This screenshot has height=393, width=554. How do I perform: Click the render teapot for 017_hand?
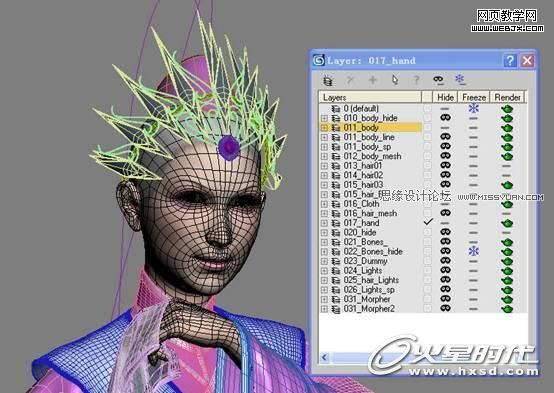(x=507, y=223)
